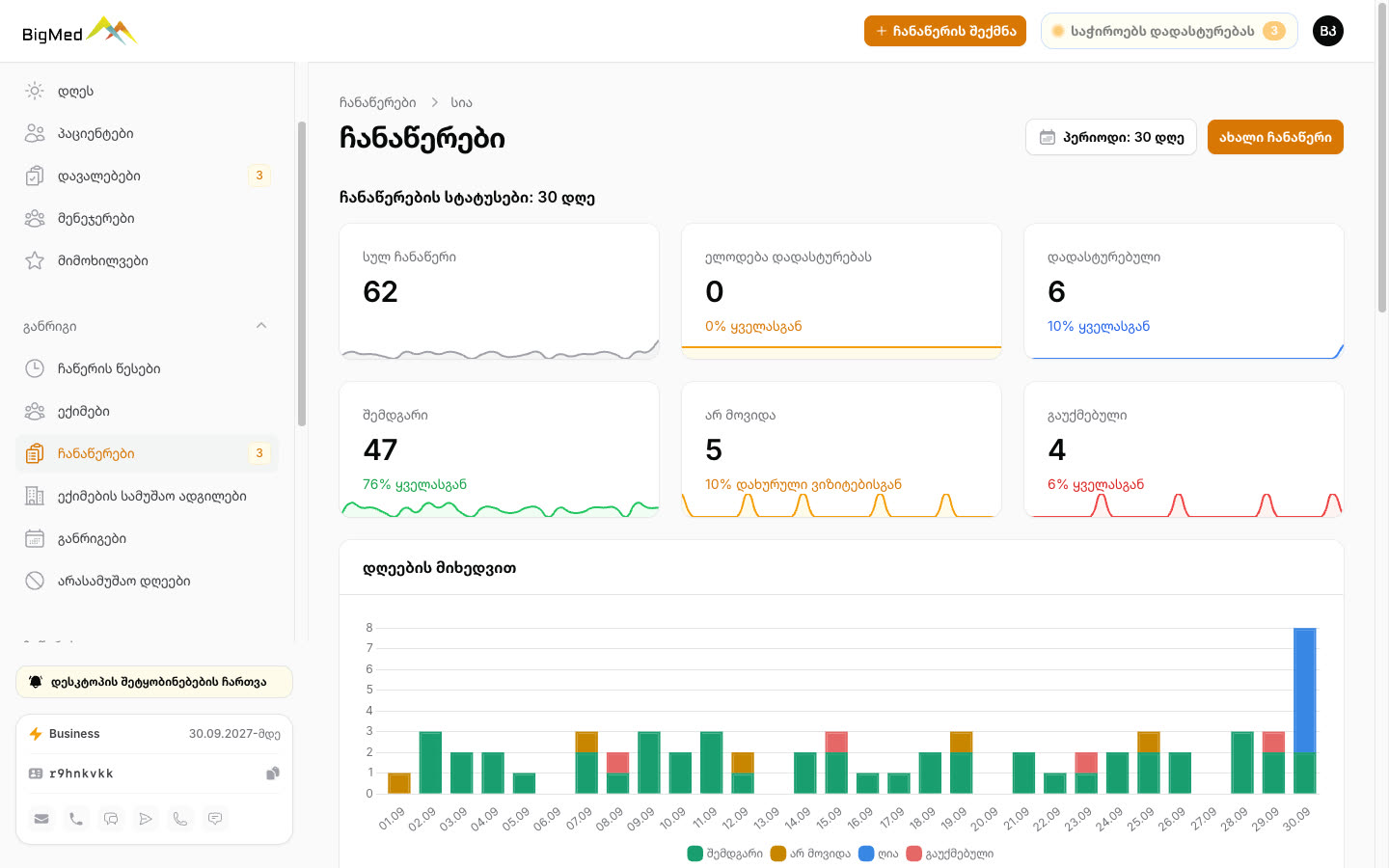
Task: Open მენეჯერები via its group icon
Action: (x=35, y=218)
